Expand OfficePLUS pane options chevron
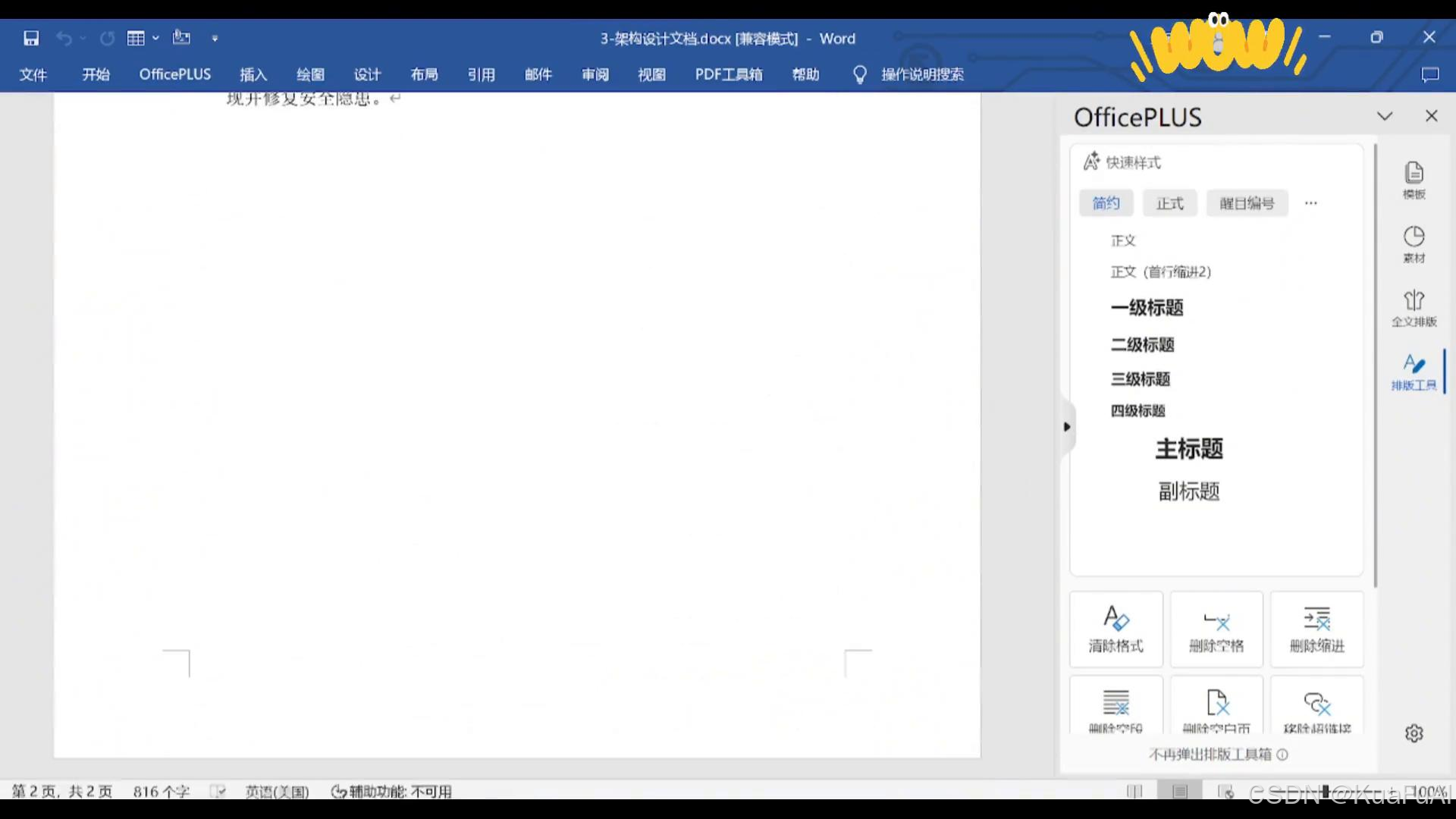This screenshot has height=819, width=1456. (x=1385, y=116)
